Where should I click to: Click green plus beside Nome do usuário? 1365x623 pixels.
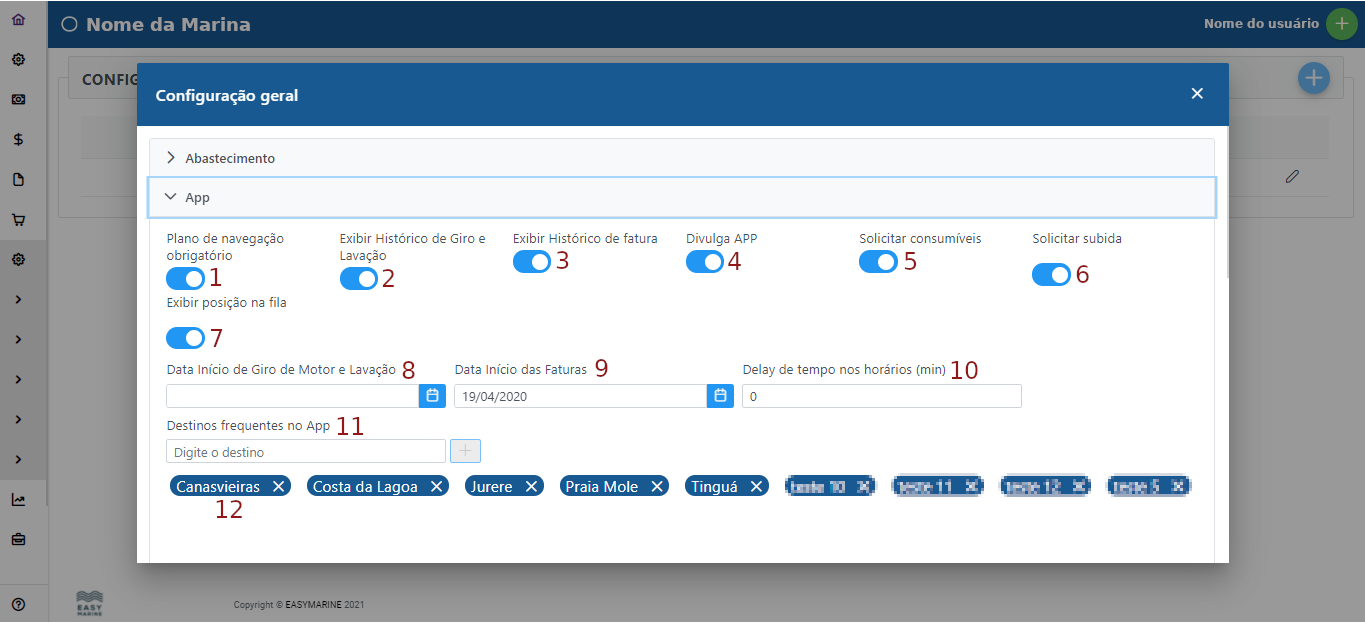point(1341,24)
